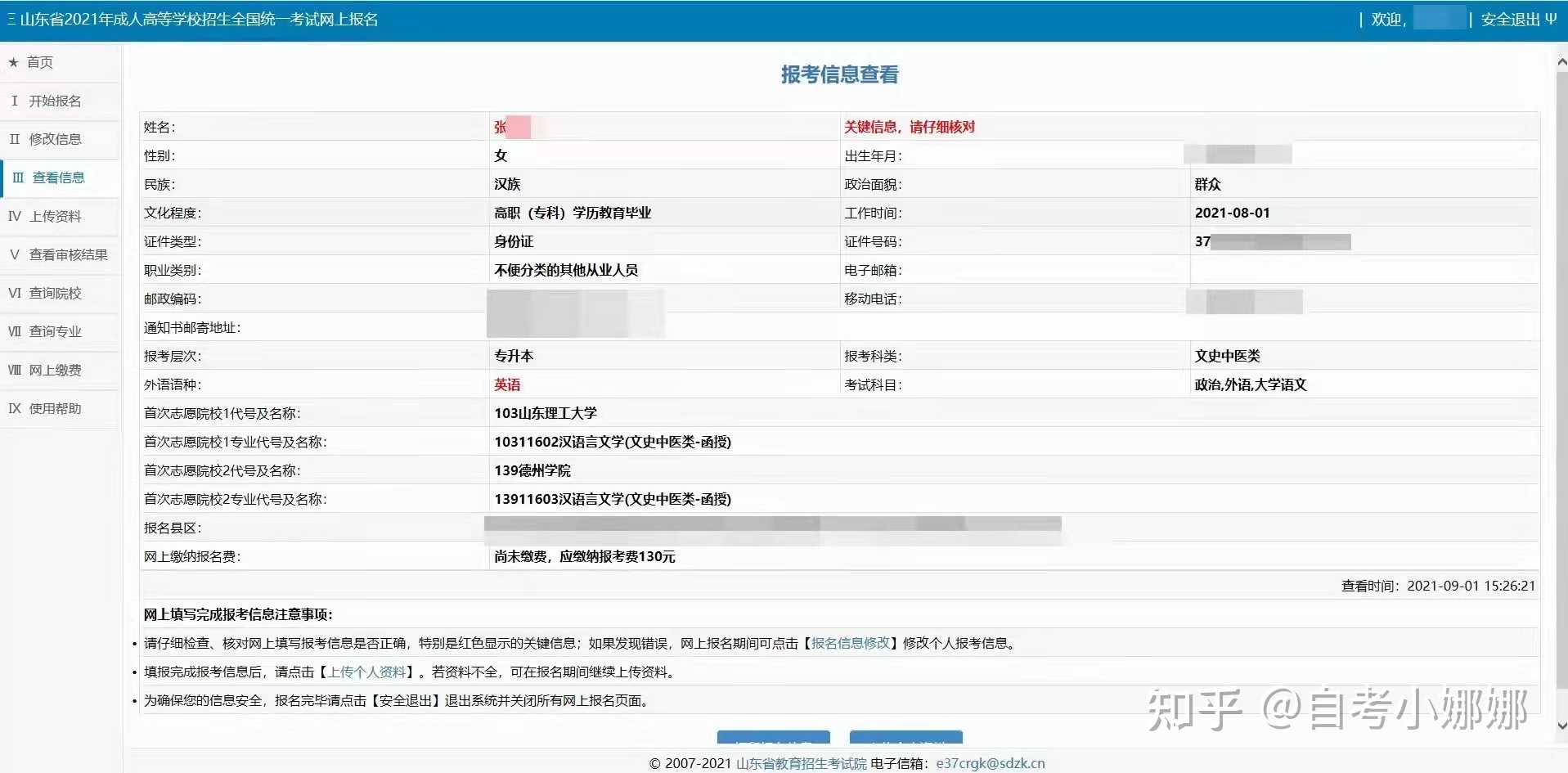Click the star icon beside 首页
Viewport: 1568px width, 773px height.
(x=13, y=62)
